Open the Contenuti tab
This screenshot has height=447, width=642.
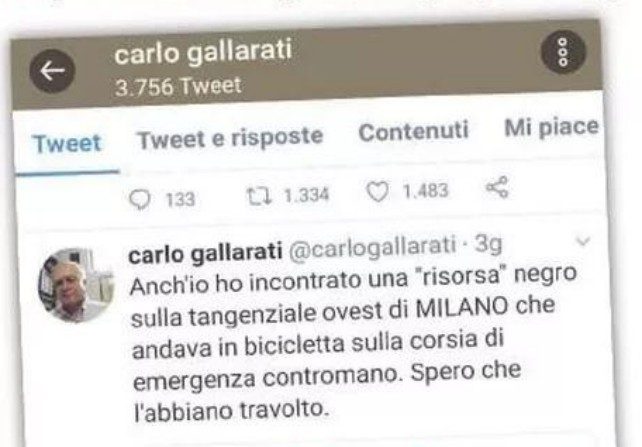414,131
